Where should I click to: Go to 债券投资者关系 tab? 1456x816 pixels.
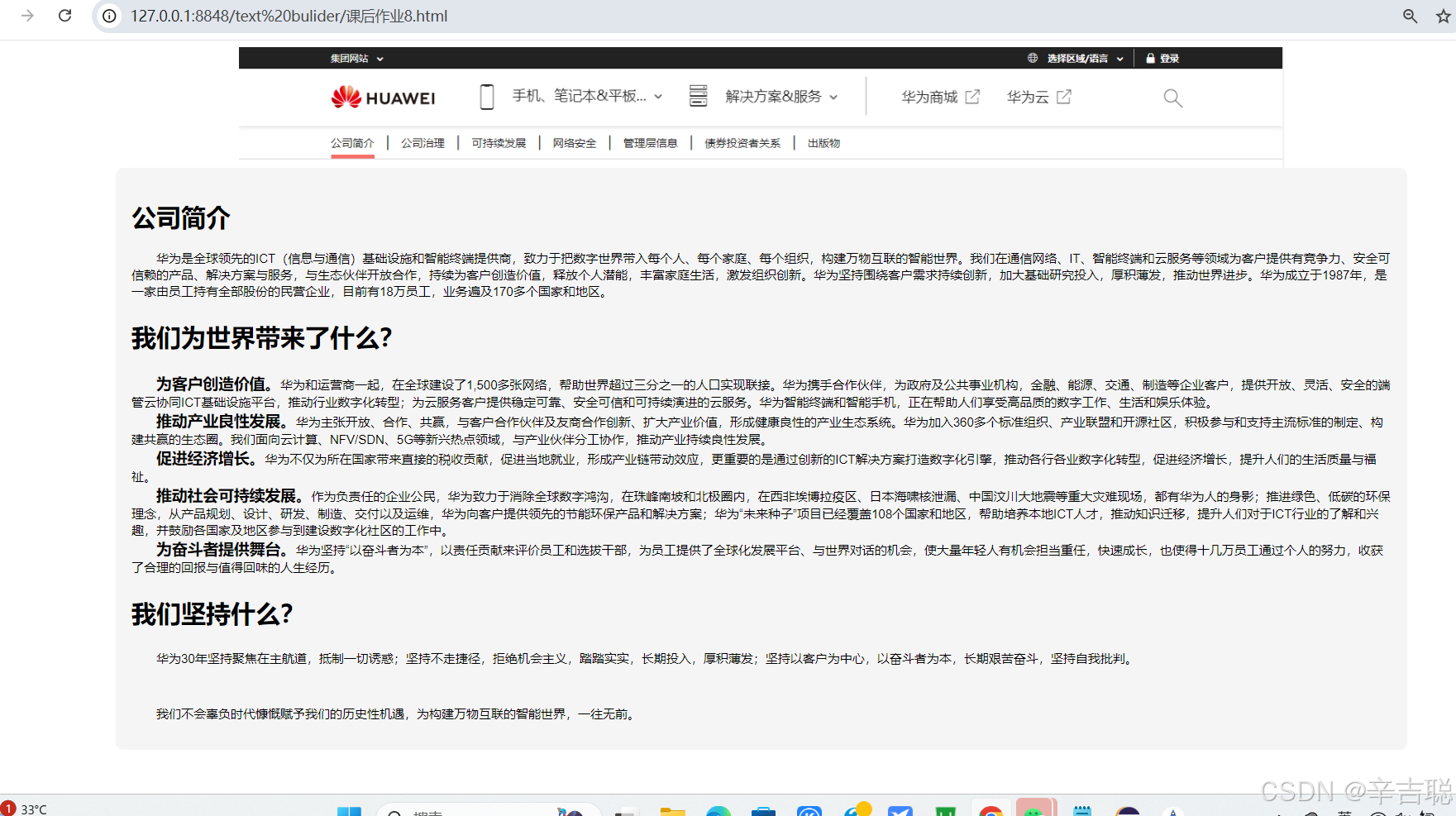742,143
